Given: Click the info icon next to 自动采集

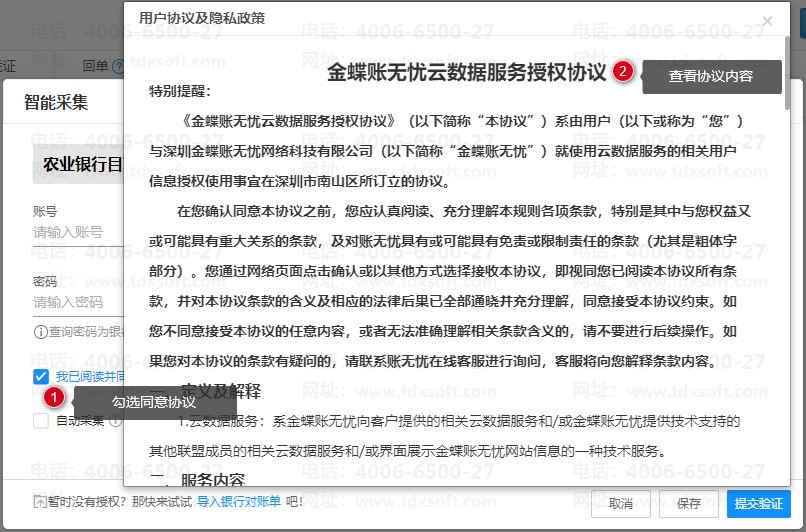Looking at the screenshot, I should click(x=116, y=421).
